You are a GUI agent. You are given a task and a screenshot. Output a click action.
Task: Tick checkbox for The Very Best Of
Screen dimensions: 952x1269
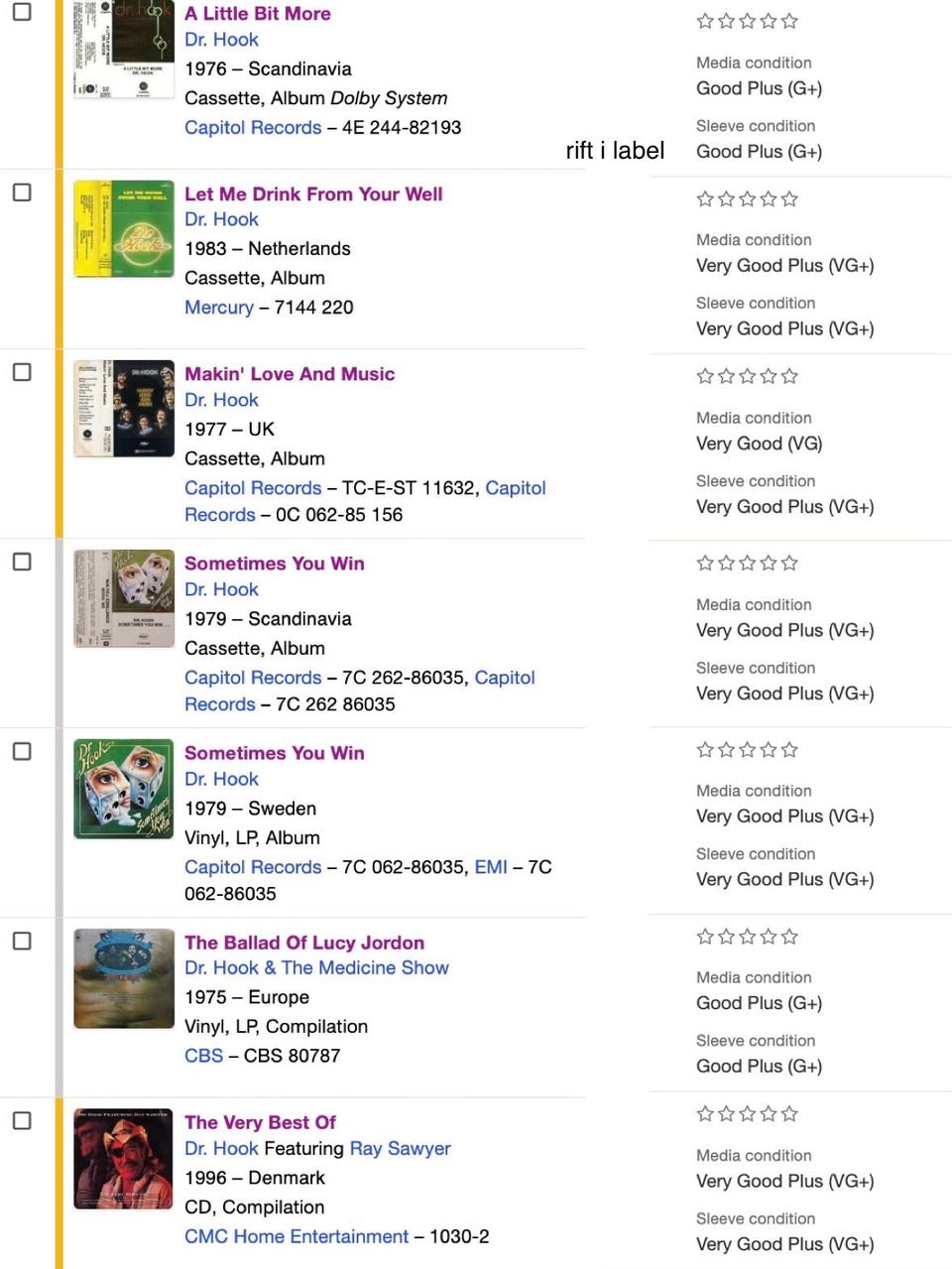22,1120
